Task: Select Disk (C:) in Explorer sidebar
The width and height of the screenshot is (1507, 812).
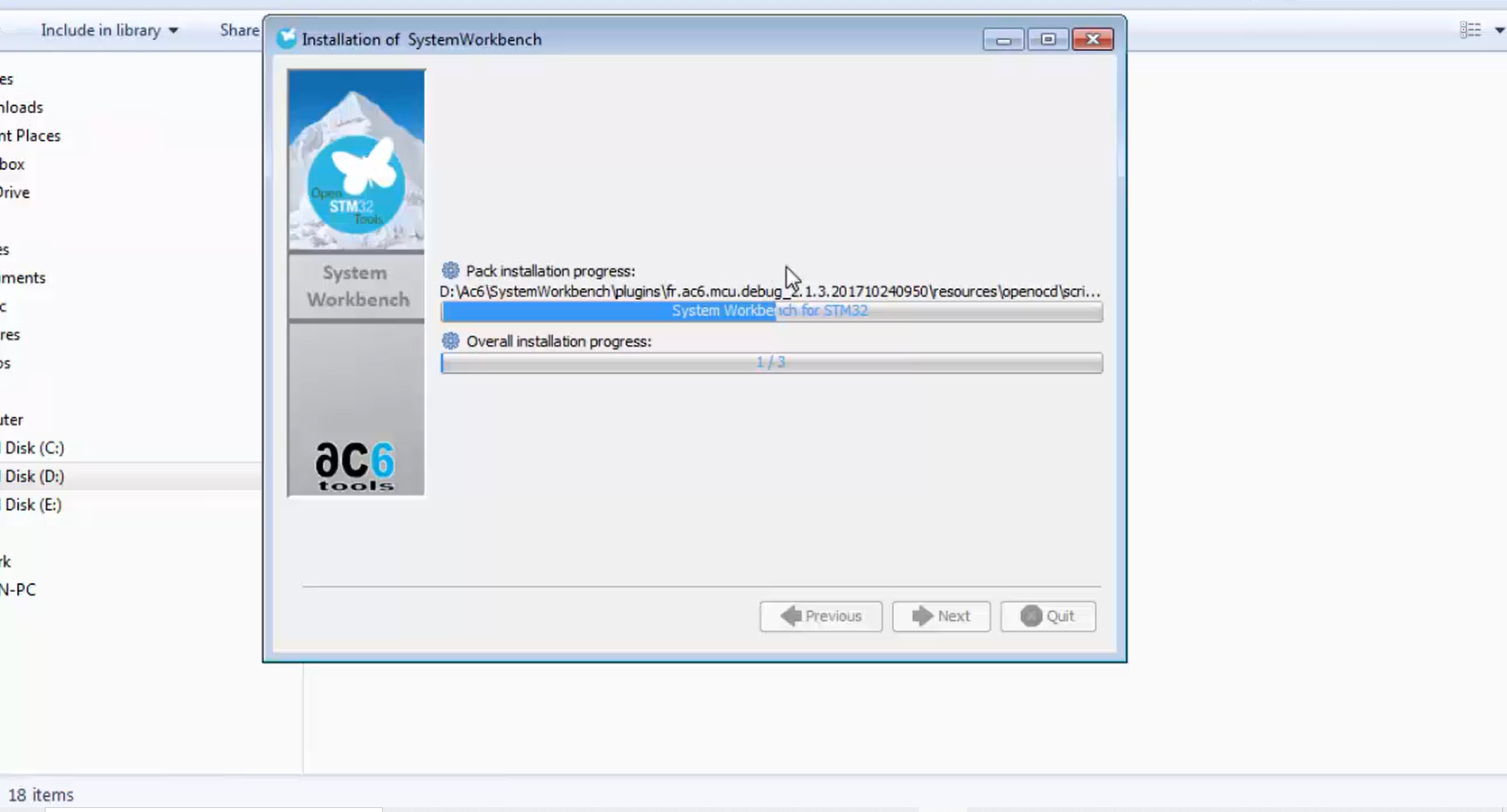Action: [35, 448]
